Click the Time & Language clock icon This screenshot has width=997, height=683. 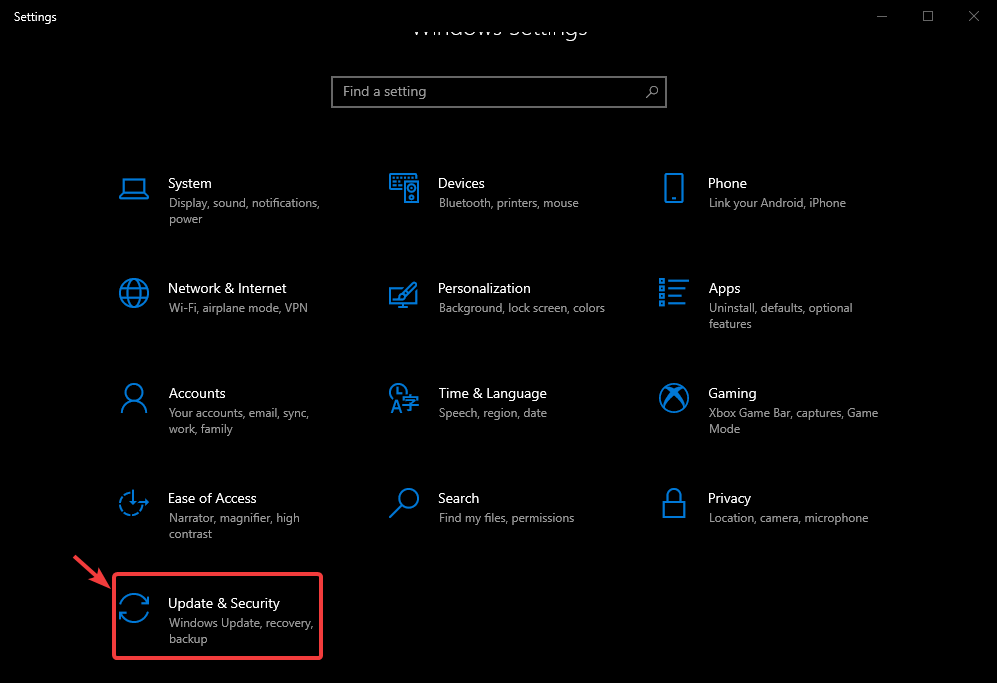click(x=404, y=398)
